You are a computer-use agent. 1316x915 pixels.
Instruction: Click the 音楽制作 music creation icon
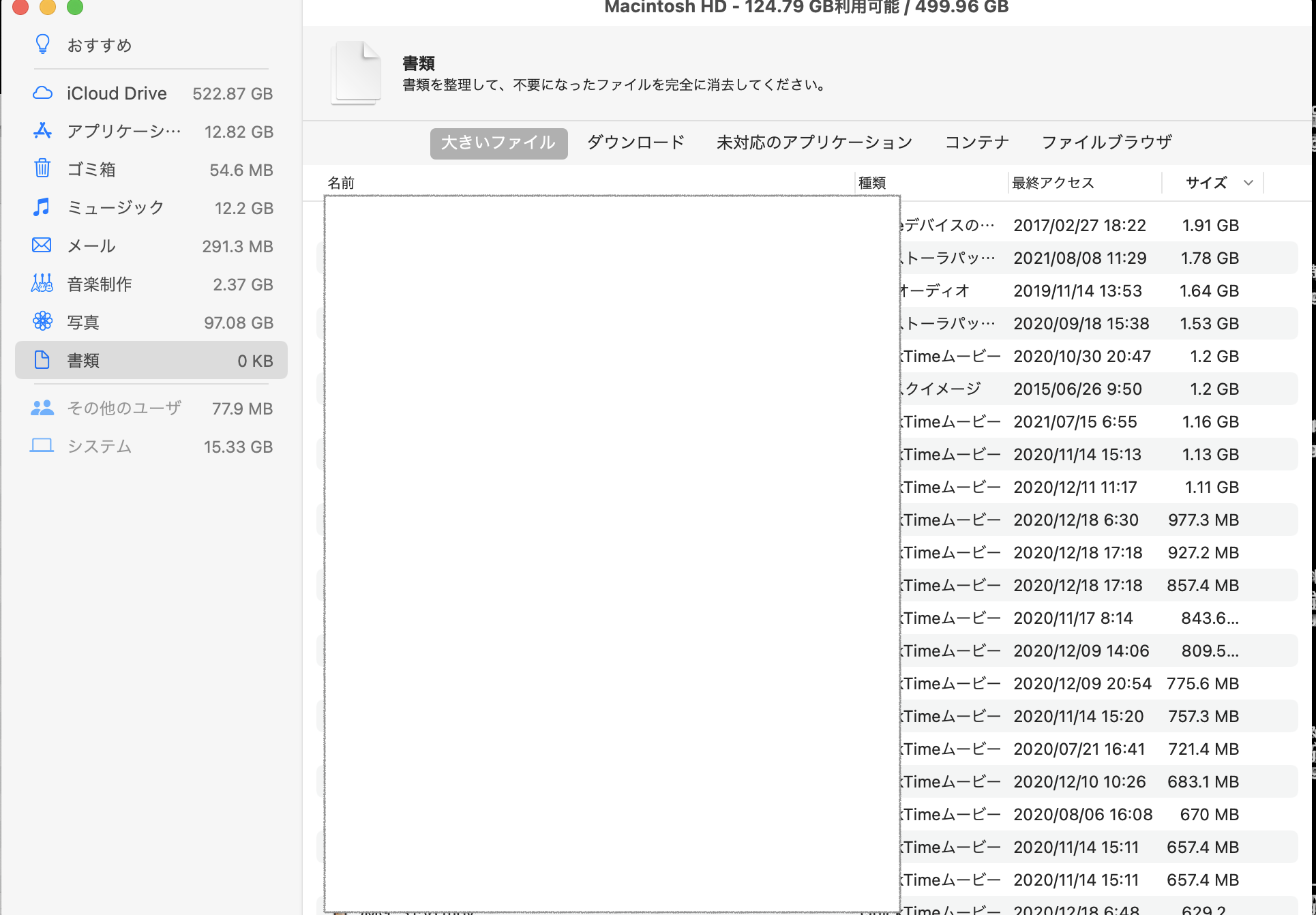[42, 283]
